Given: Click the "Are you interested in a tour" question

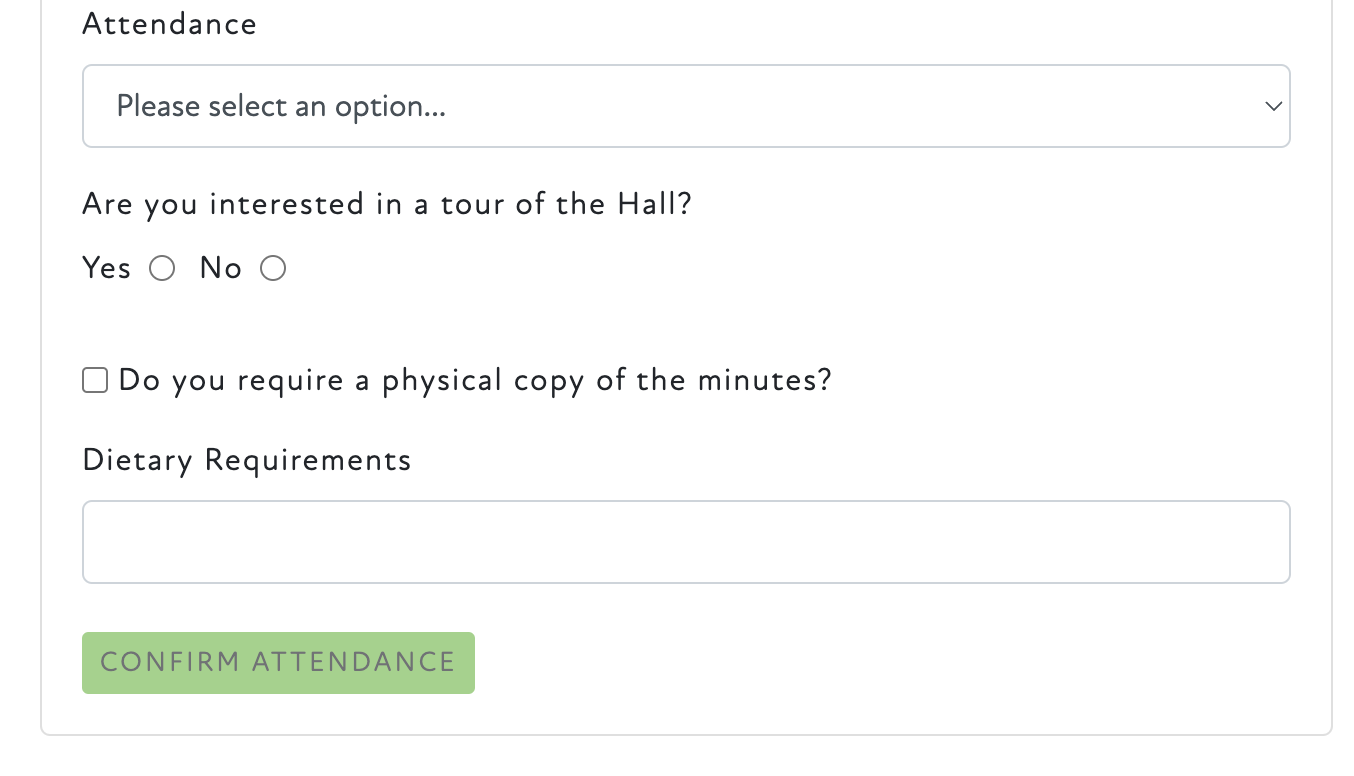Looking at the screenshot, I should 387,204.
